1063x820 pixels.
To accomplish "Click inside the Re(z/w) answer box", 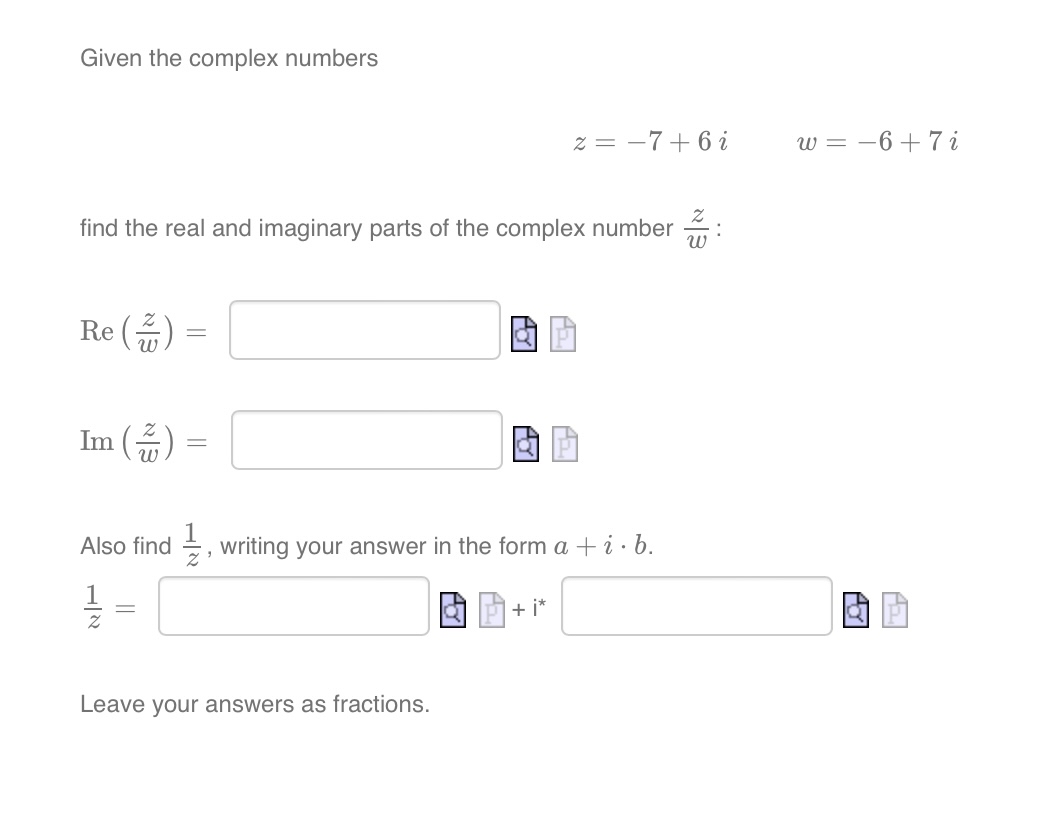I will pyautogui.click(x=364, y=330).
